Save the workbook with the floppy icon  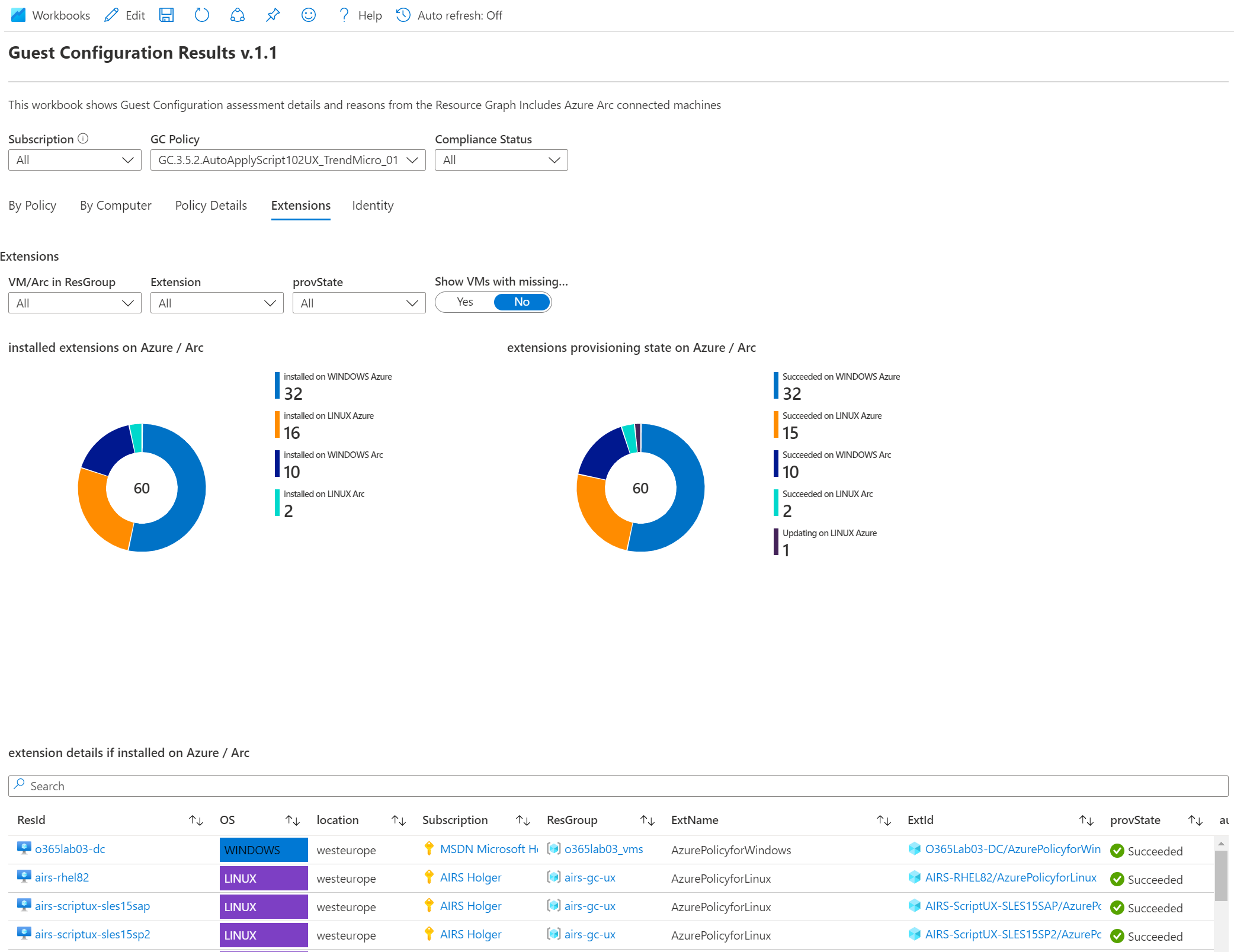coord(166,15)
